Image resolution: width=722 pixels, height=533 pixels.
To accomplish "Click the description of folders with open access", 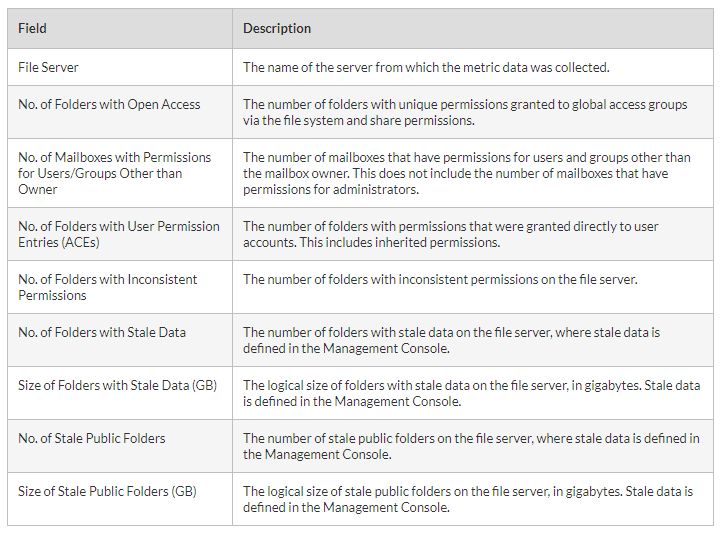I will coord(464,112).
